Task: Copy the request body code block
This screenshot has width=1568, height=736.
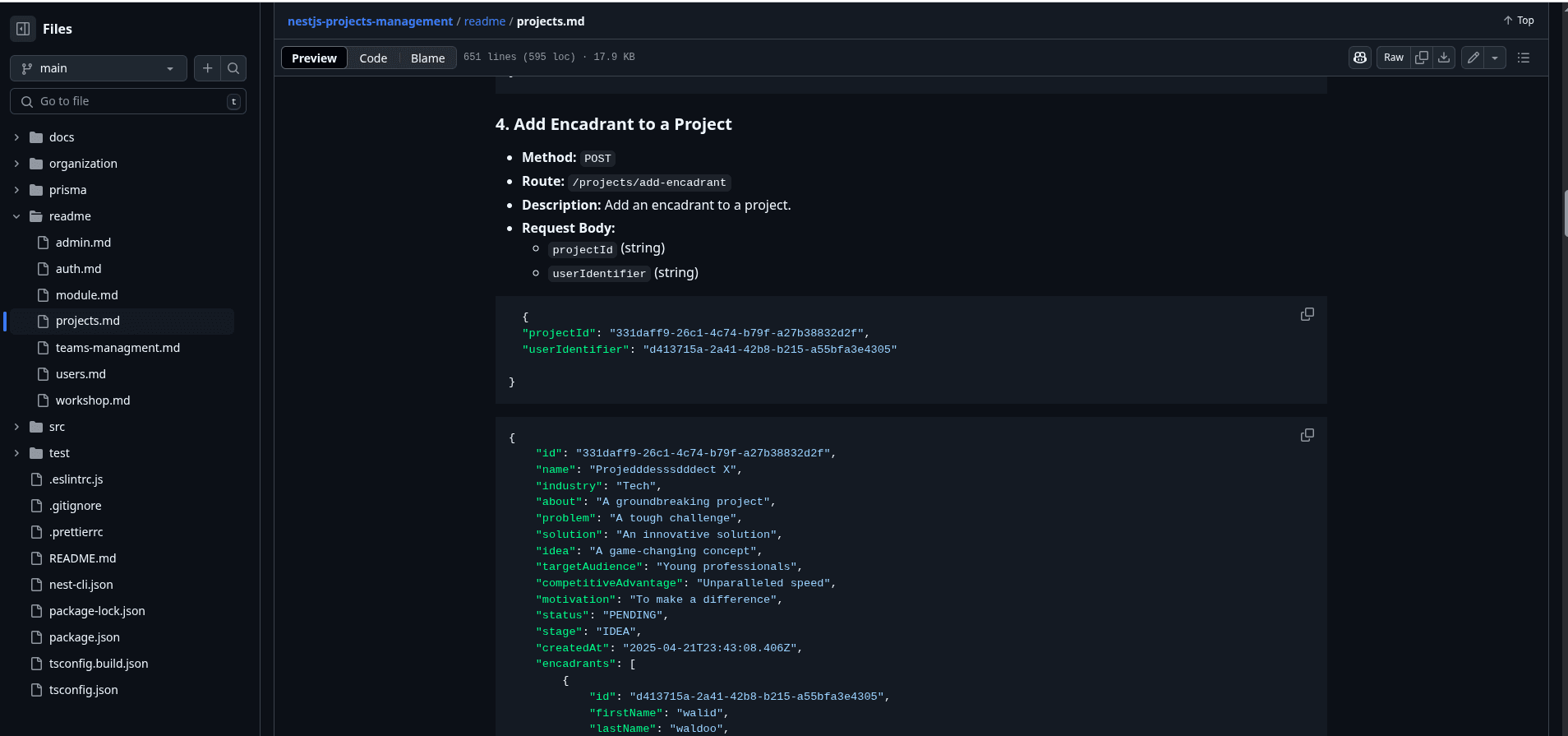Action: (1307, 314)
